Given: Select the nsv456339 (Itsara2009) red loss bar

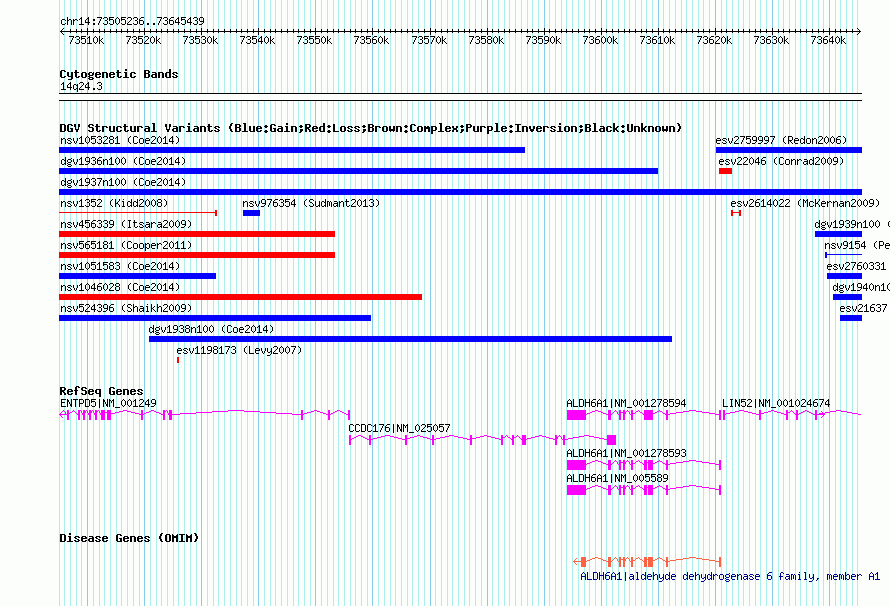Looking at the screenshot, I should (197, 234).
